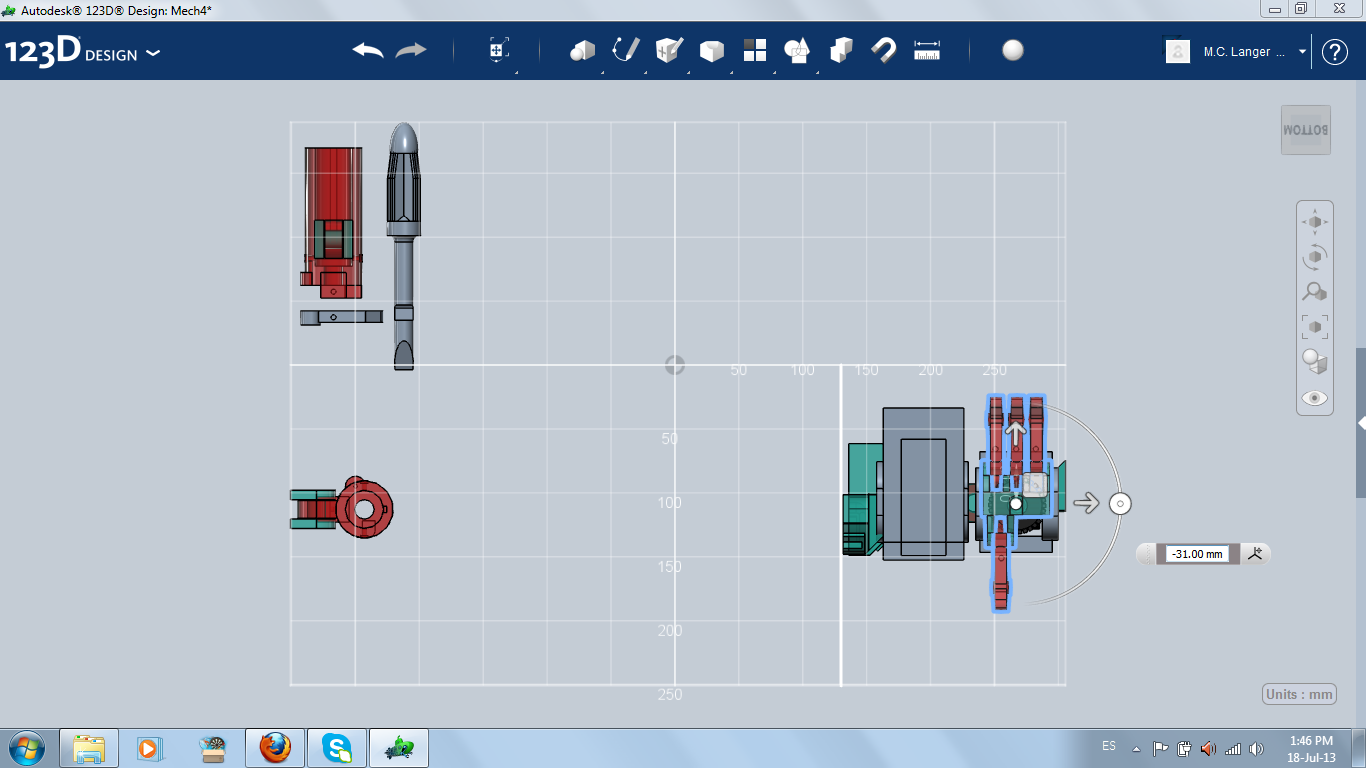Open the Material sphere tool
The image size is (1366, 768).
(x=1013, y=50)
